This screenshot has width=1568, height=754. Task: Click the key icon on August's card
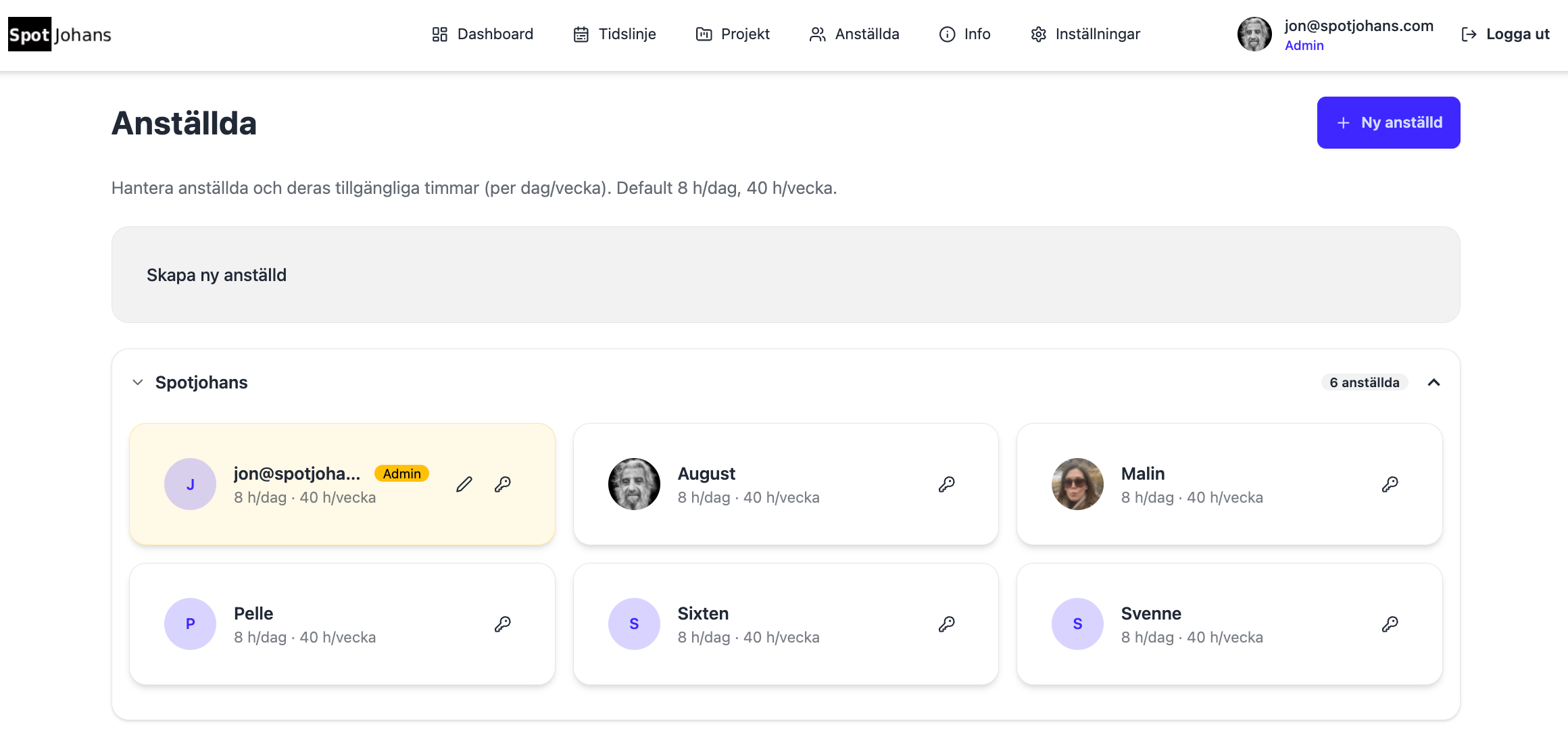pyautogui.click(x=946, y=484)
